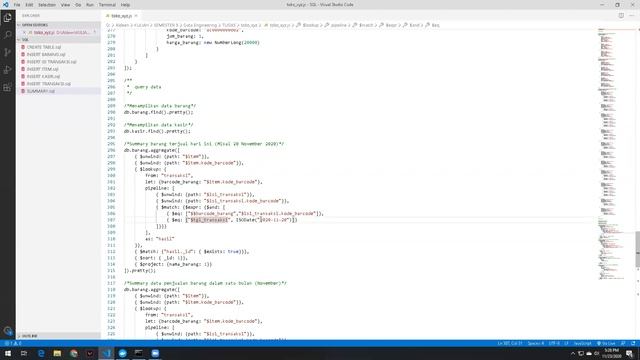Viewport: 640px width, 360px height.
Task: Open the terminal window taskbar icon
Action: pyautogui.click(x=139, y=353)
